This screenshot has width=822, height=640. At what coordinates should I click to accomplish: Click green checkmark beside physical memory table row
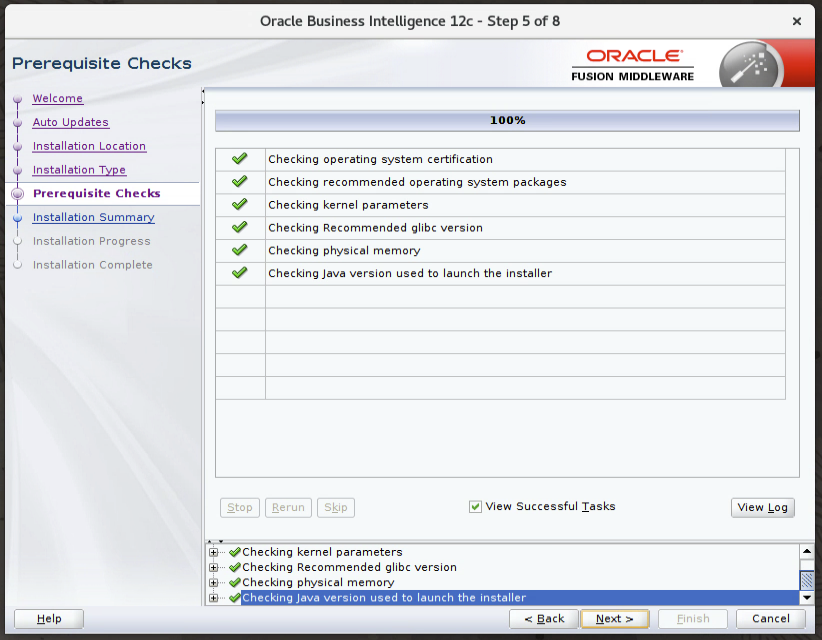click(240, 250)
